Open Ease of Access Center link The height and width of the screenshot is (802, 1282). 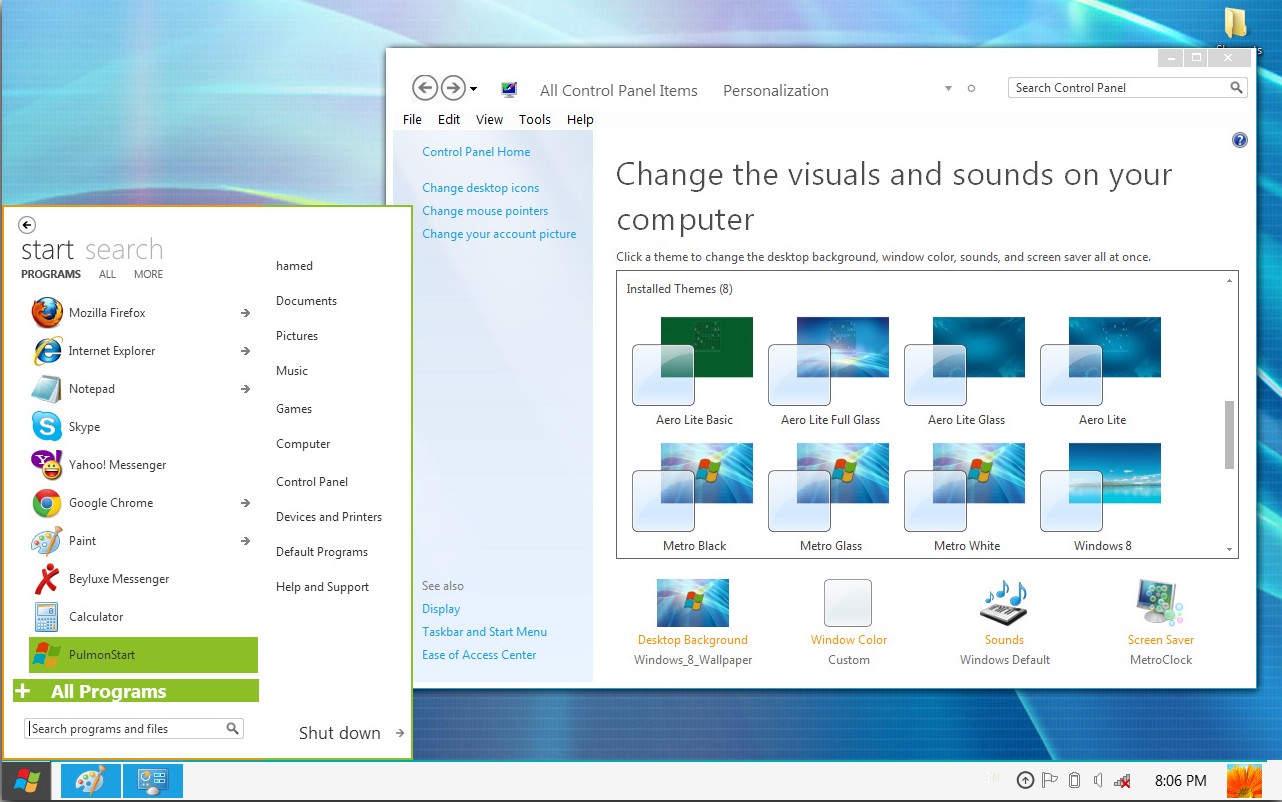pyautogui.click(x=479, y=655)
